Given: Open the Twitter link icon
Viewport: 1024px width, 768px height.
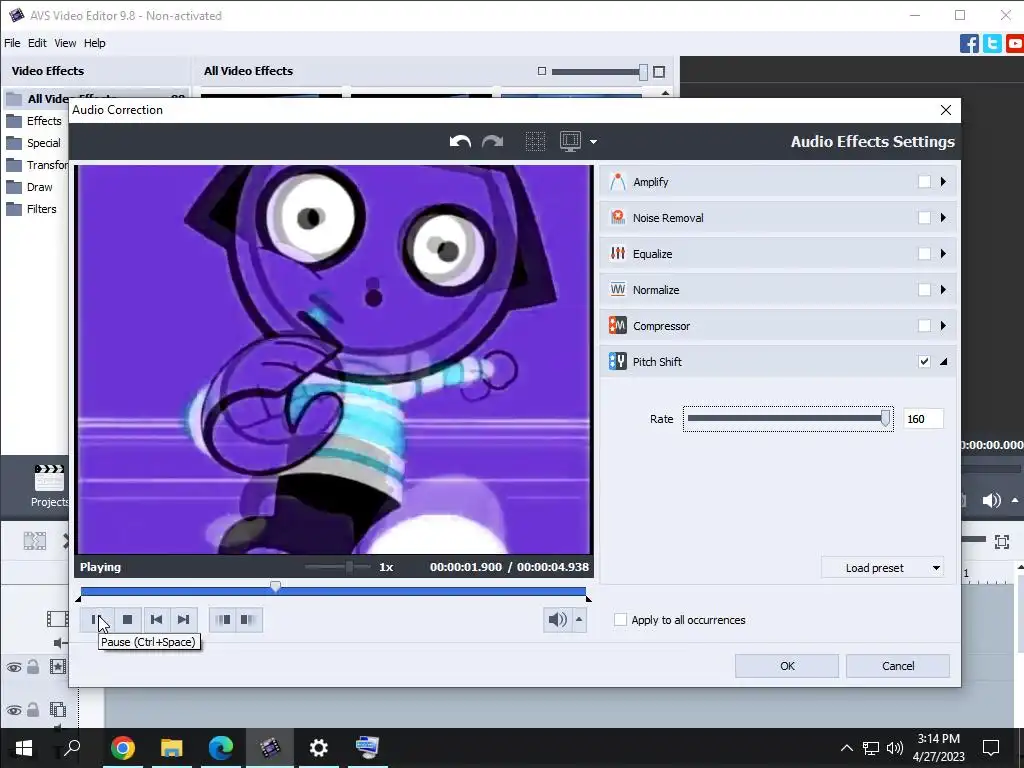Looking at the screenshot, I should click(x=992, y=44).
